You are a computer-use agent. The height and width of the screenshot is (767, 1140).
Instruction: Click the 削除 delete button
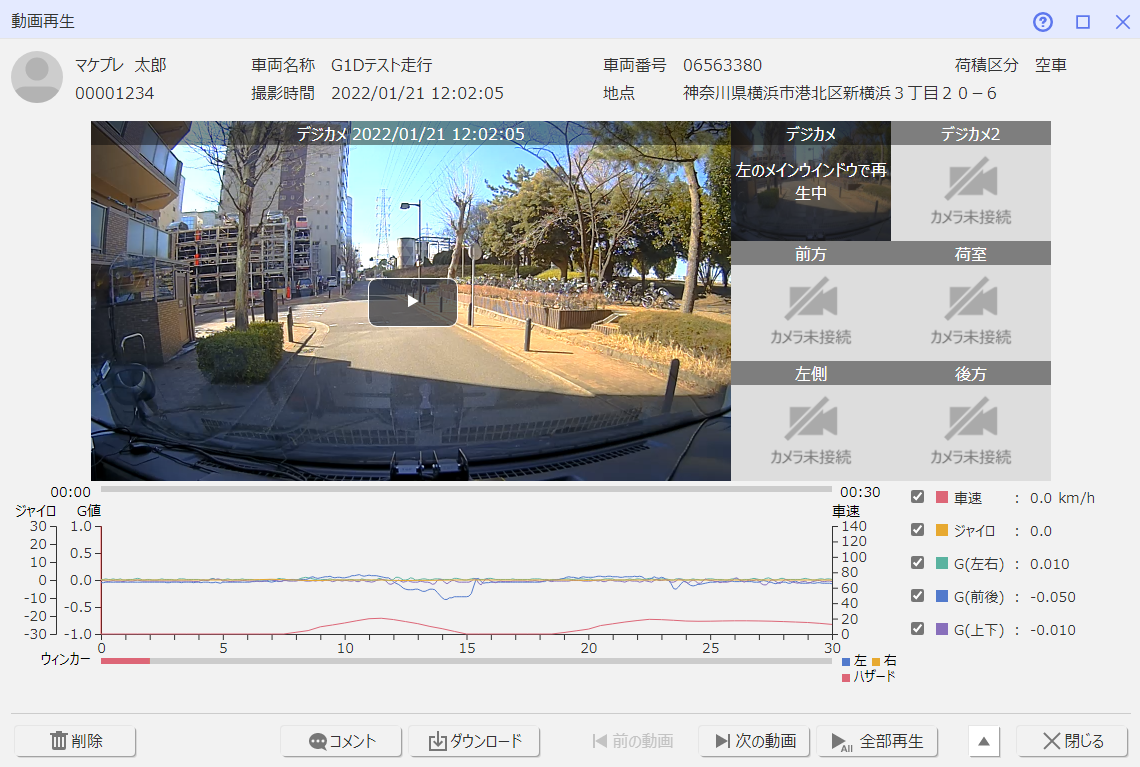click(76, 741)
